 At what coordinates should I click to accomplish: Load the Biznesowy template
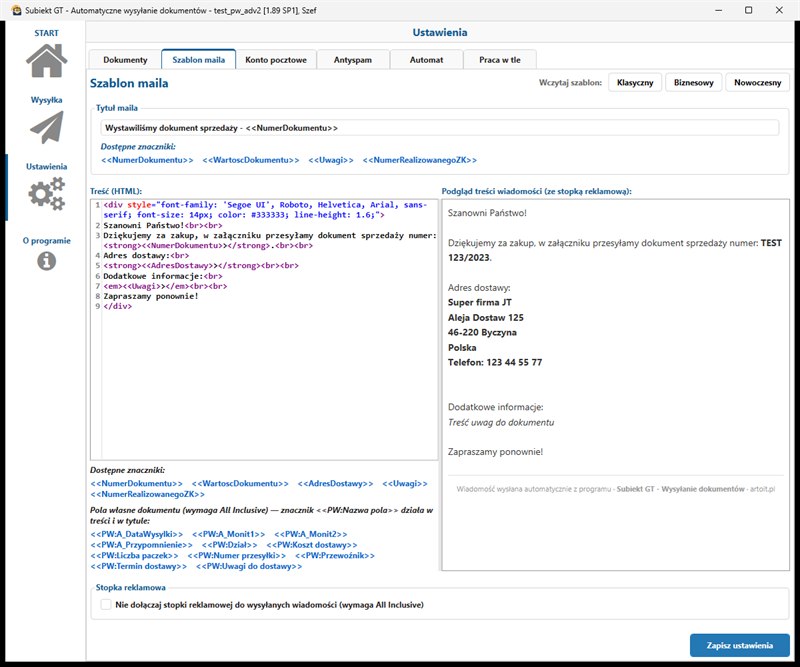coord(693,83)
